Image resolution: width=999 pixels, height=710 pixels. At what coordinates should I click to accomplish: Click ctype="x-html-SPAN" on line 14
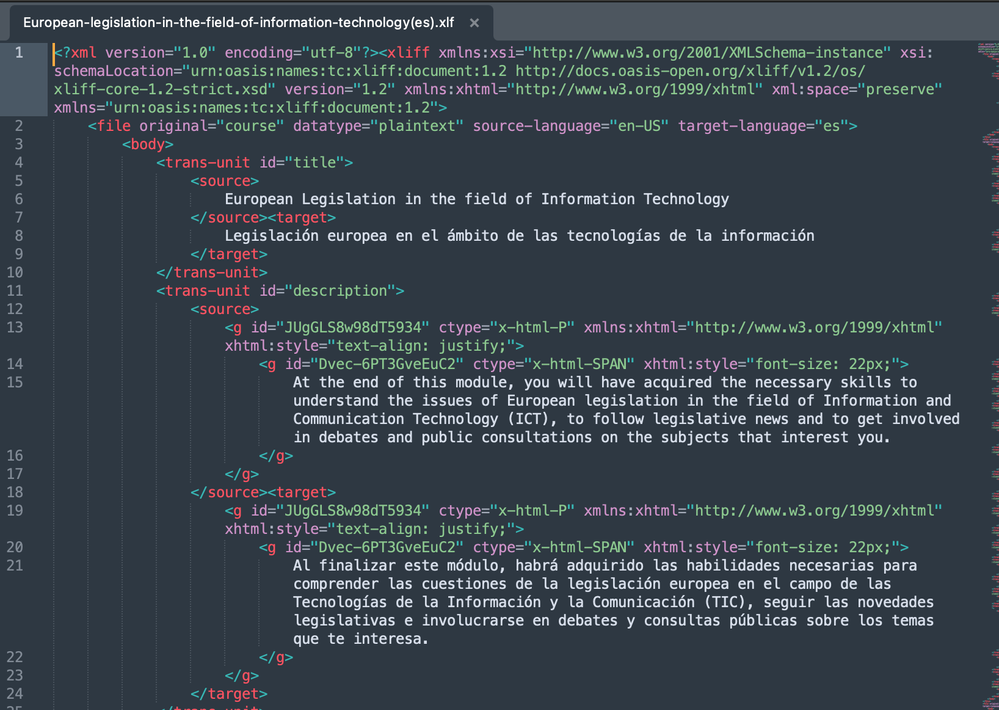click(x=554, y=364)
